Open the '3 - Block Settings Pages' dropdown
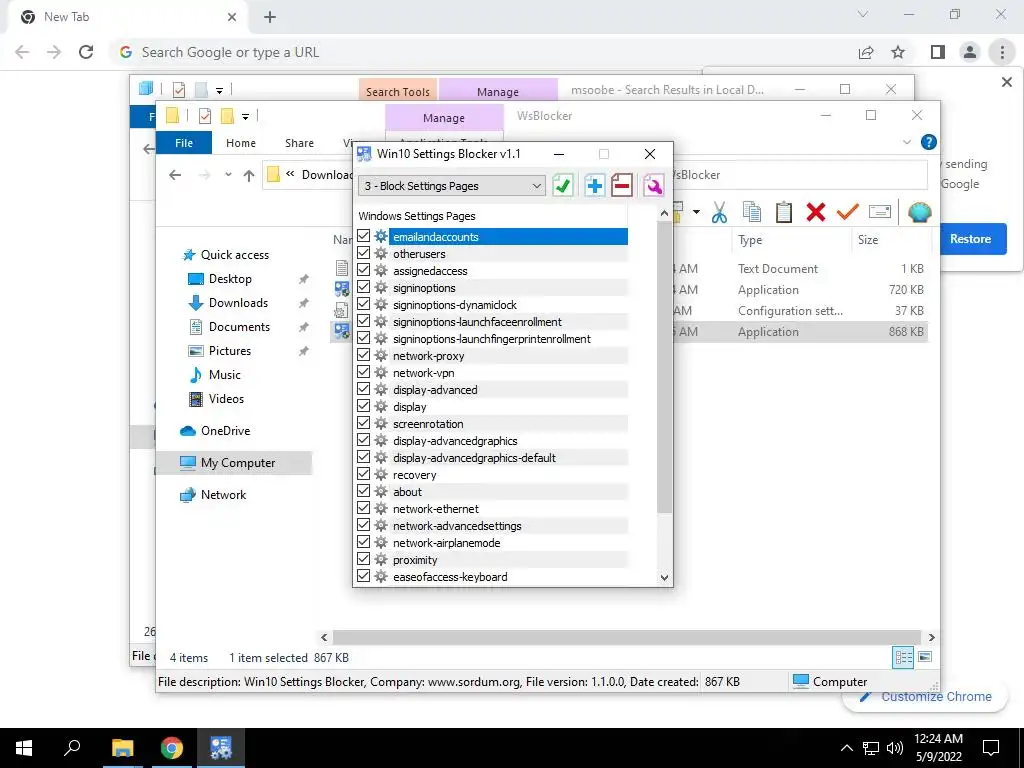Image resolution: width=1024 pixels, height=768 pixels. tap(452, 186)
